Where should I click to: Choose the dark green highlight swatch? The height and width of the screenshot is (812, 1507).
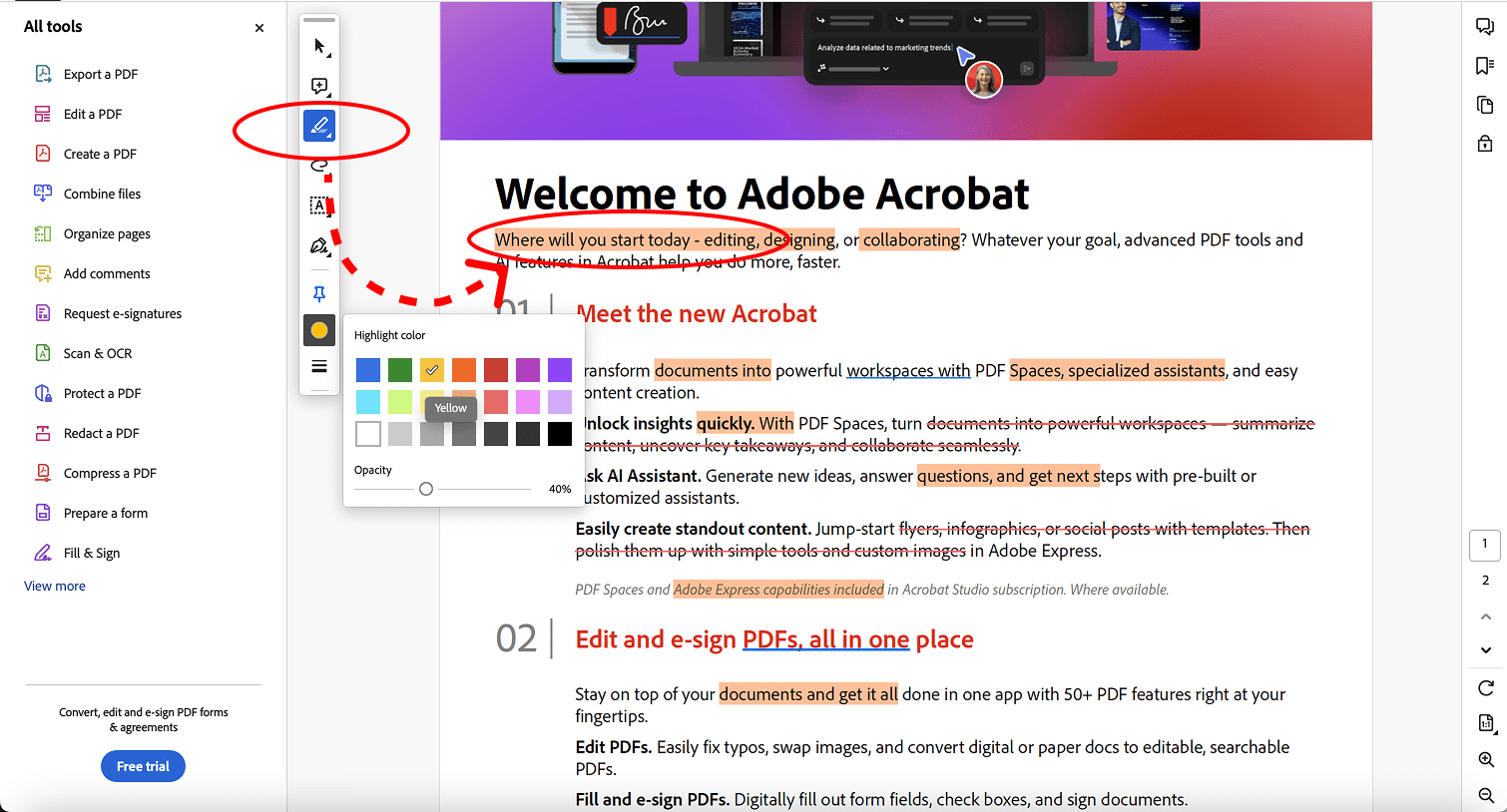coord(400,370)
